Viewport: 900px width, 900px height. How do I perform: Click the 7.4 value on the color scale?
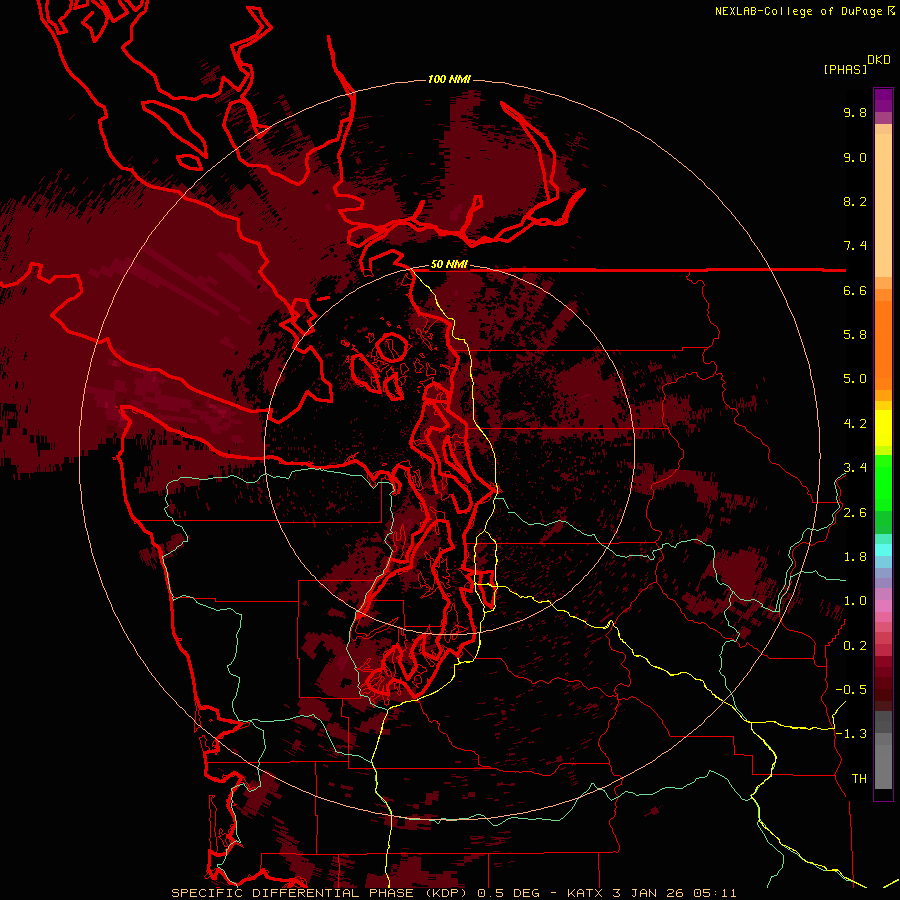tap(855, 246)
